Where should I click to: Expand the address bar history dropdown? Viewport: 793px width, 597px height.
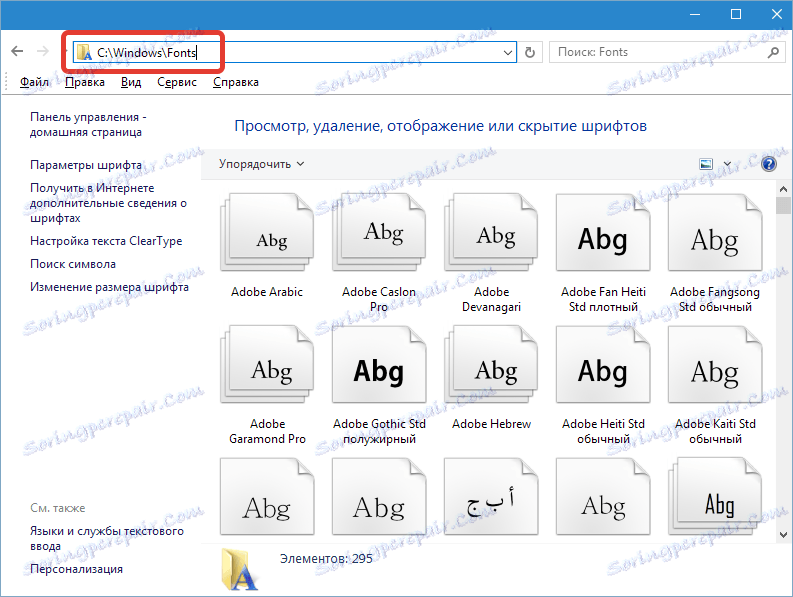[508, 52]
